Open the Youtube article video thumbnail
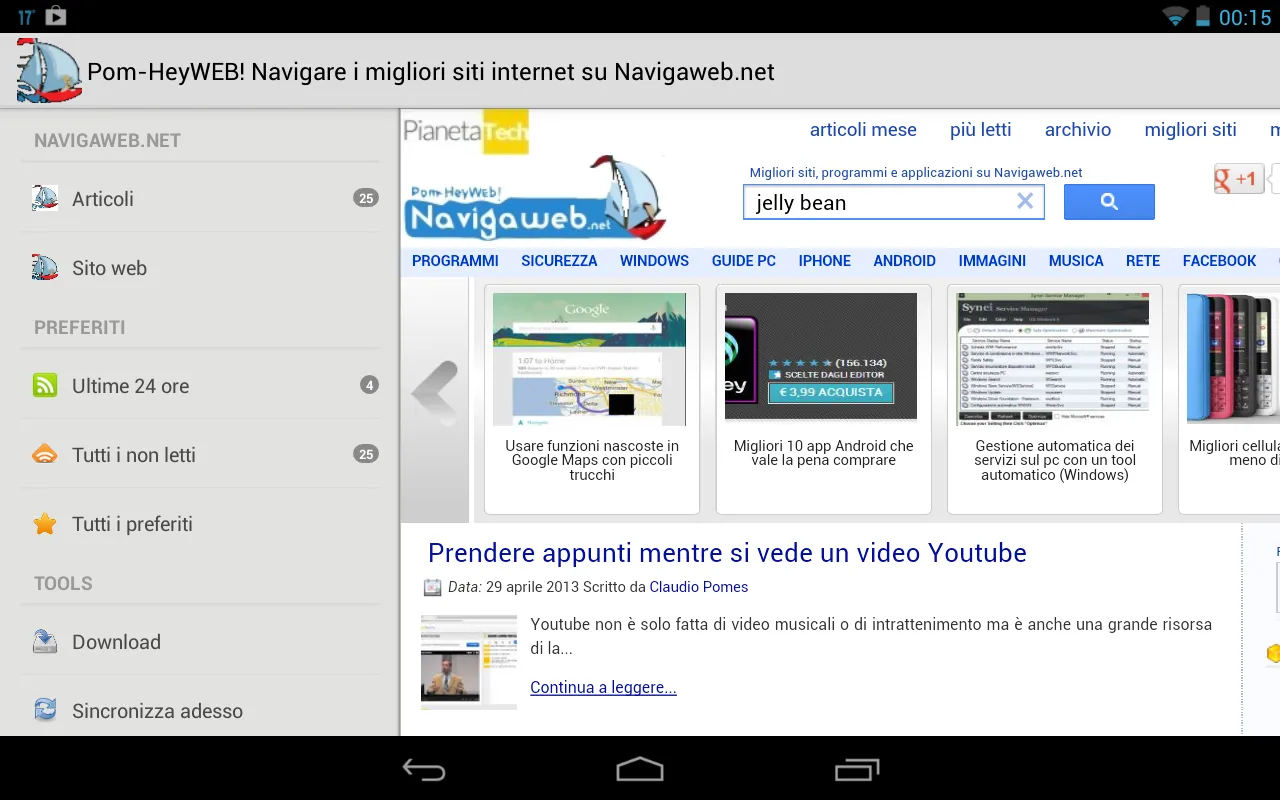This screenshot has width=1280, height=800. (x=469, y=662)
